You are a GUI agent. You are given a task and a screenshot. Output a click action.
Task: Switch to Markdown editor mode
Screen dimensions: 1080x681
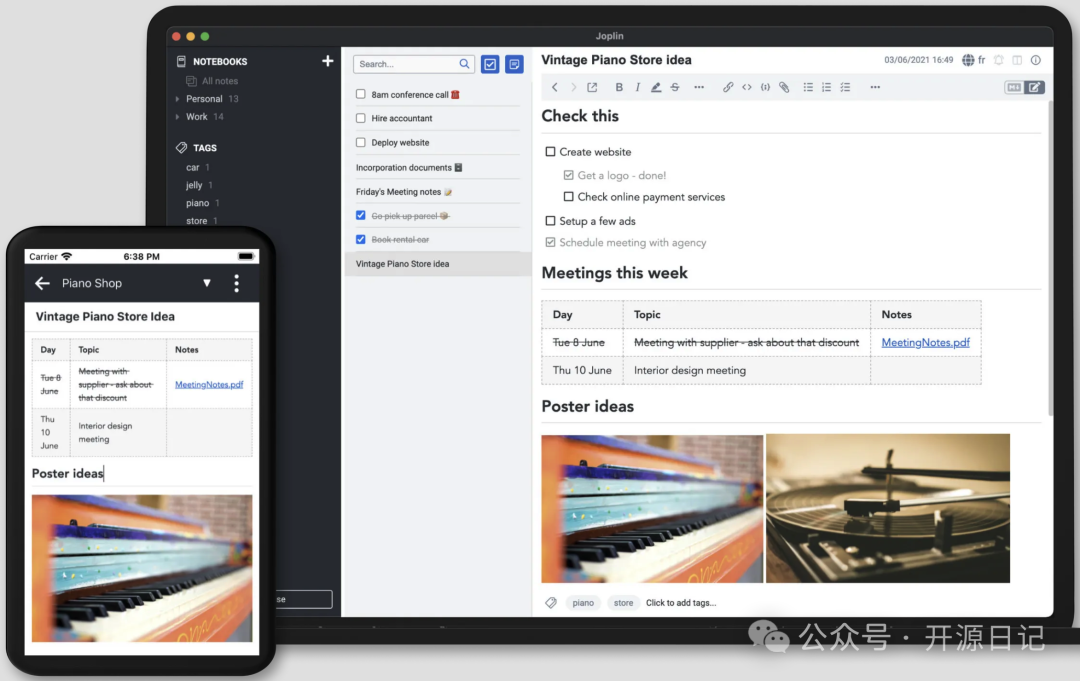tap(1014, 87)
